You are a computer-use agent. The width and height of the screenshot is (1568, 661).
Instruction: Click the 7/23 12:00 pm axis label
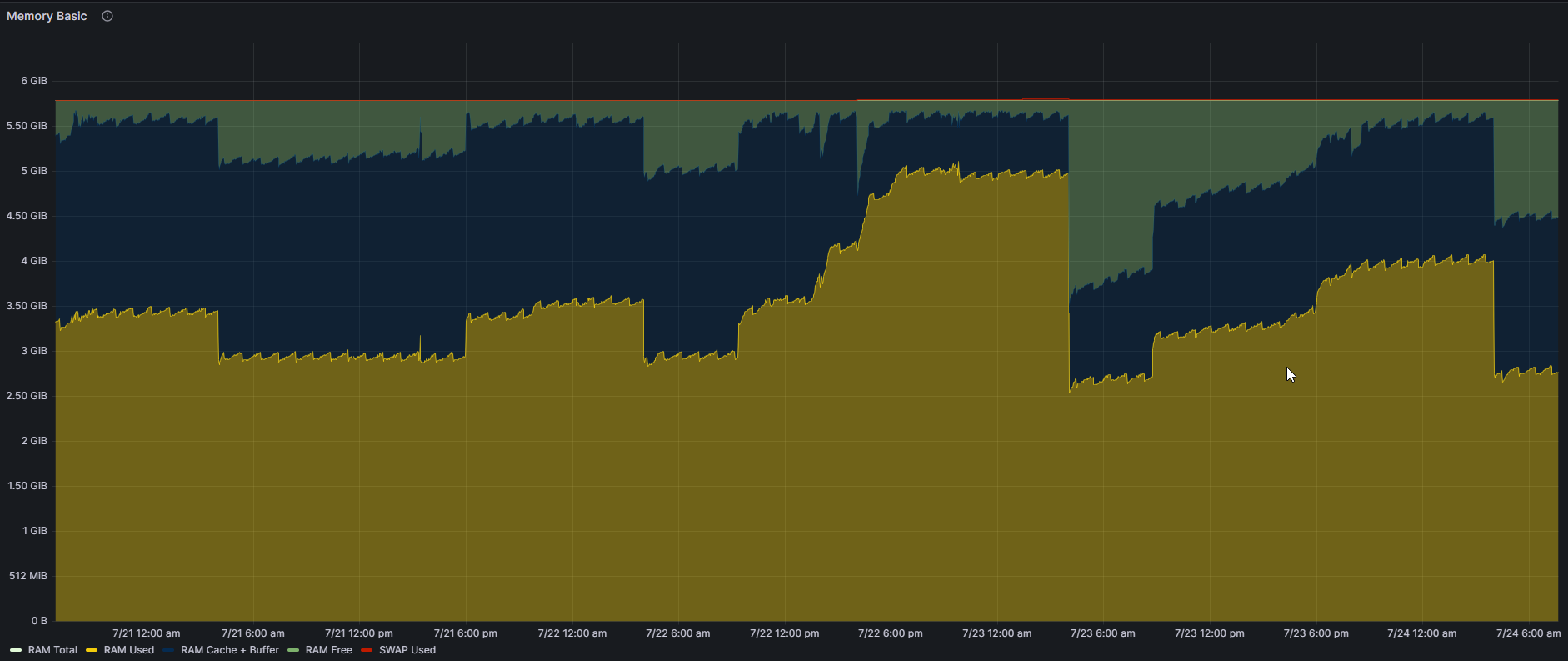coord(1210,633)
